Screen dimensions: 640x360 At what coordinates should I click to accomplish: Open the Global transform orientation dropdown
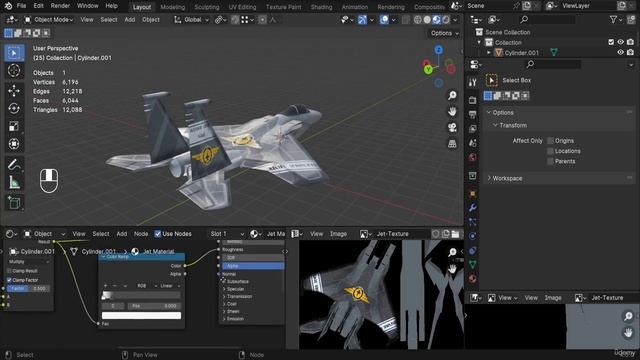tap(191, 20)
